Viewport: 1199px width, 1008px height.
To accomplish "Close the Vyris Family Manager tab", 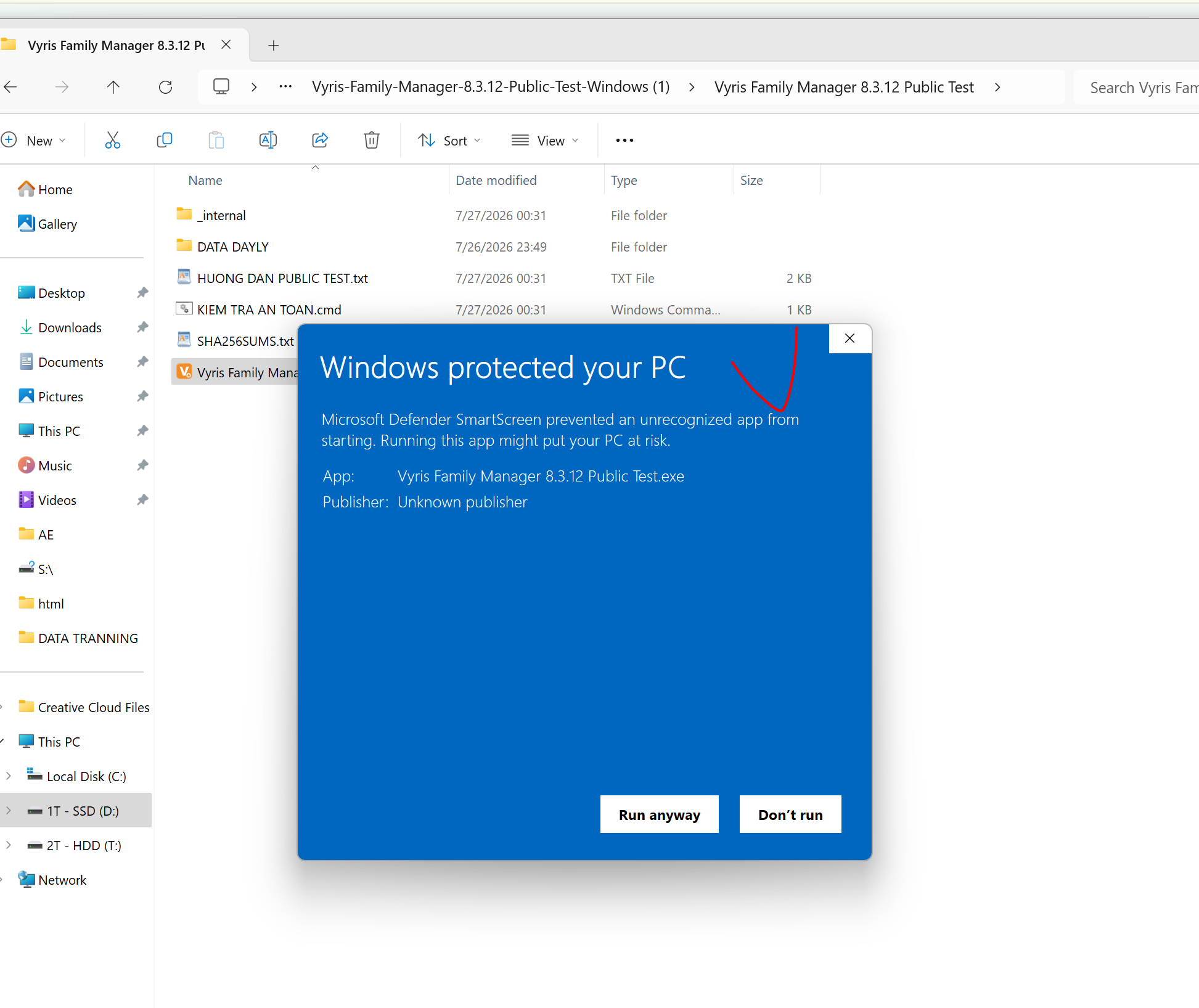I will click(226, 45).
